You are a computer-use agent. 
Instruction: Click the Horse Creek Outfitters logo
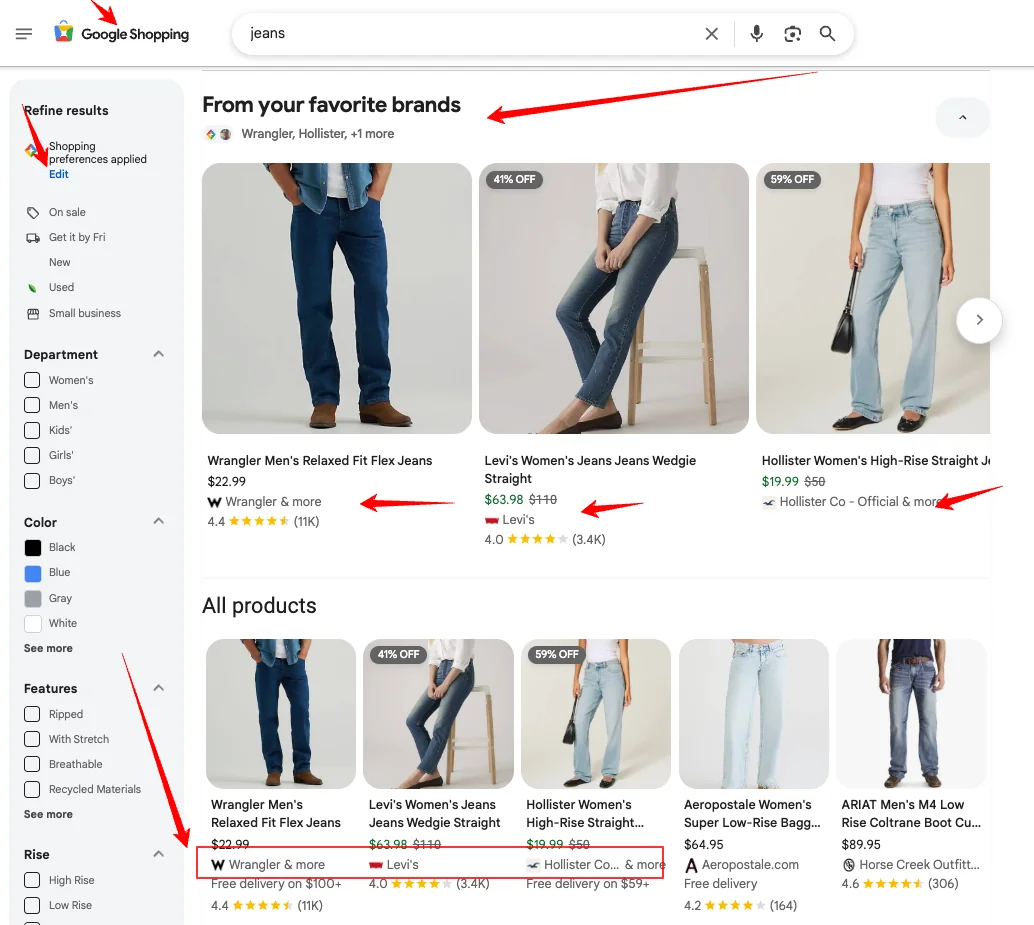click(x=849, y=865)
